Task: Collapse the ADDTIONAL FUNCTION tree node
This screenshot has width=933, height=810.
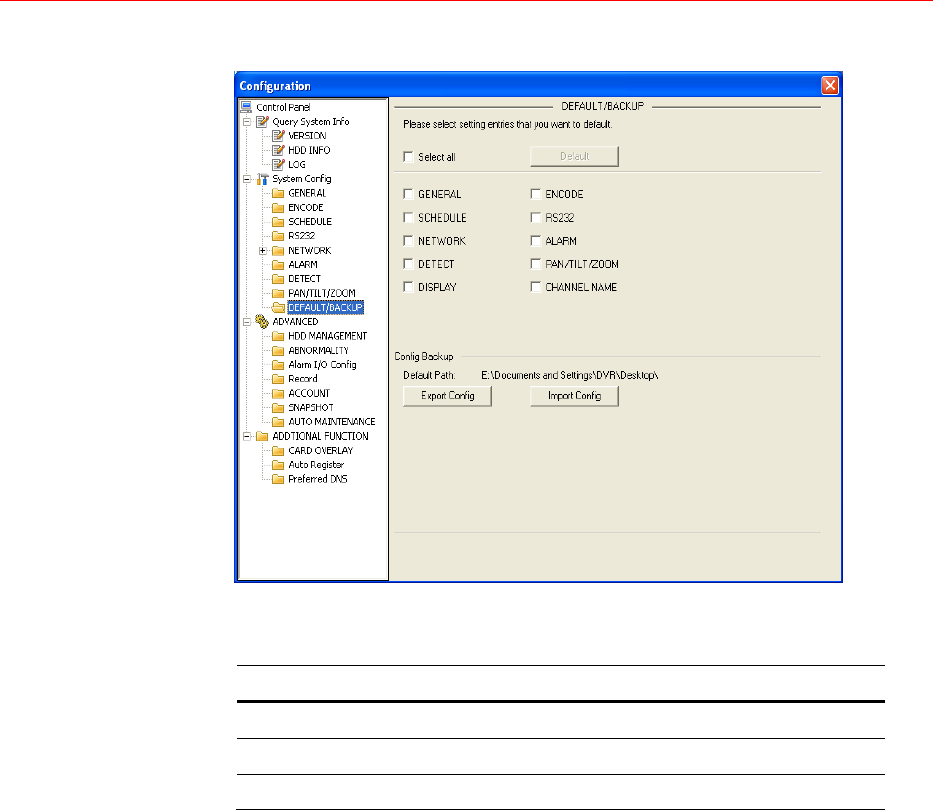Action: [247, 436]
